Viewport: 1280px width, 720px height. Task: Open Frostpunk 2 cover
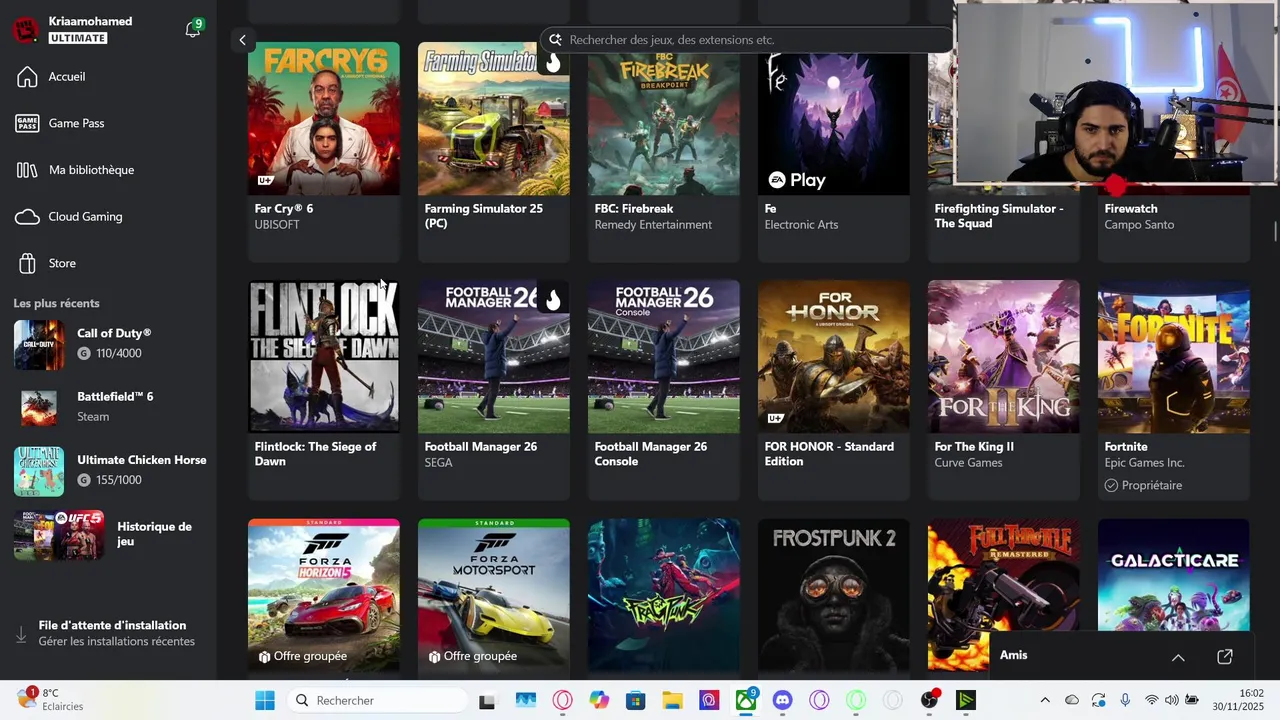pyautogui.click(x=834, y=595)
